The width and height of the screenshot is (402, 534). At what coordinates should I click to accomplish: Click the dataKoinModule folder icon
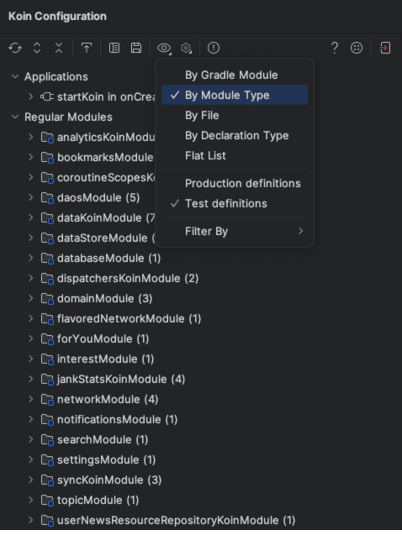pyautogui.click(x=47, y=218)
